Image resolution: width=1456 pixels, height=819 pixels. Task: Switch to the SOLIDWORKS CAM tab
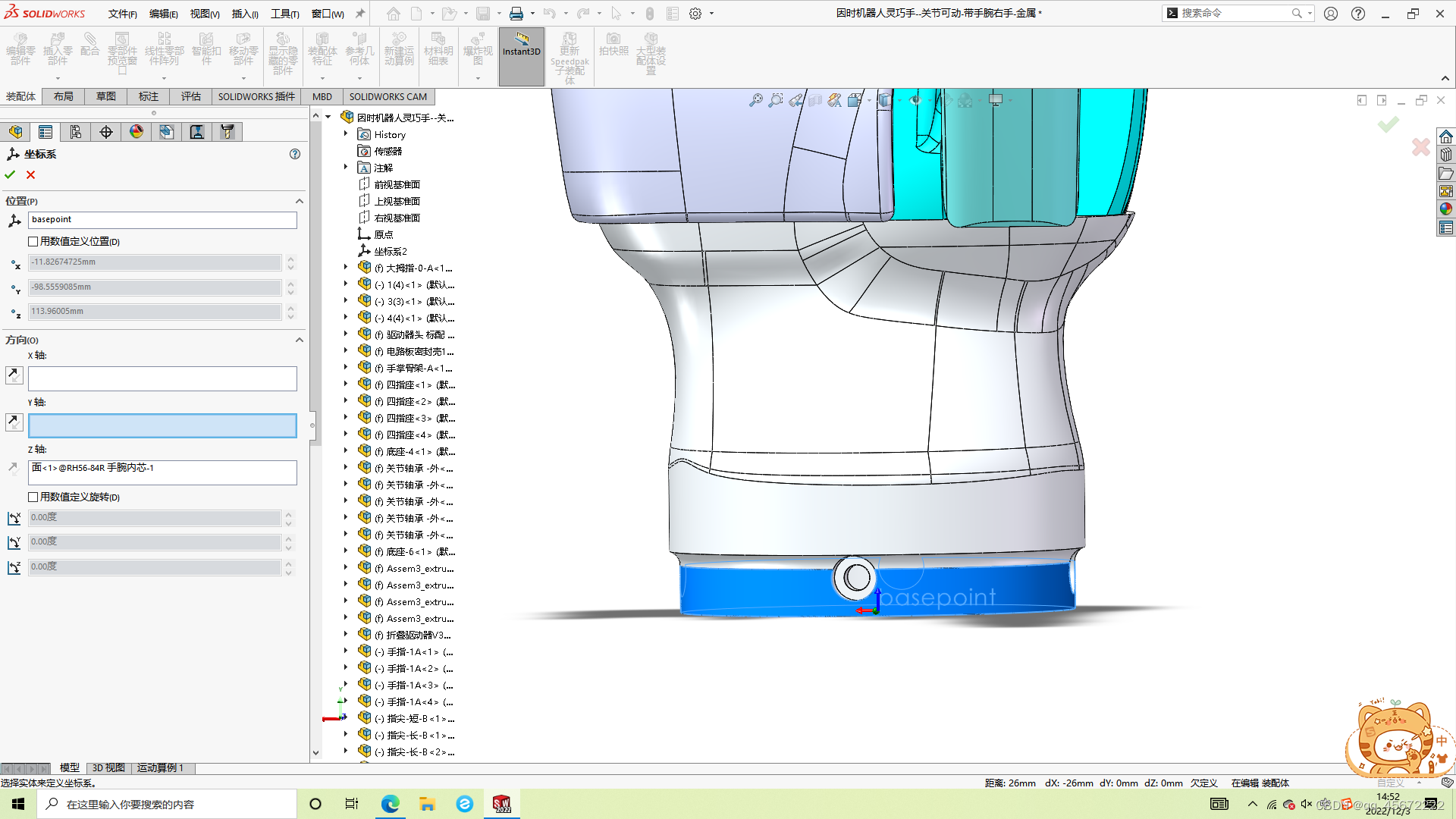coord(389,96)
